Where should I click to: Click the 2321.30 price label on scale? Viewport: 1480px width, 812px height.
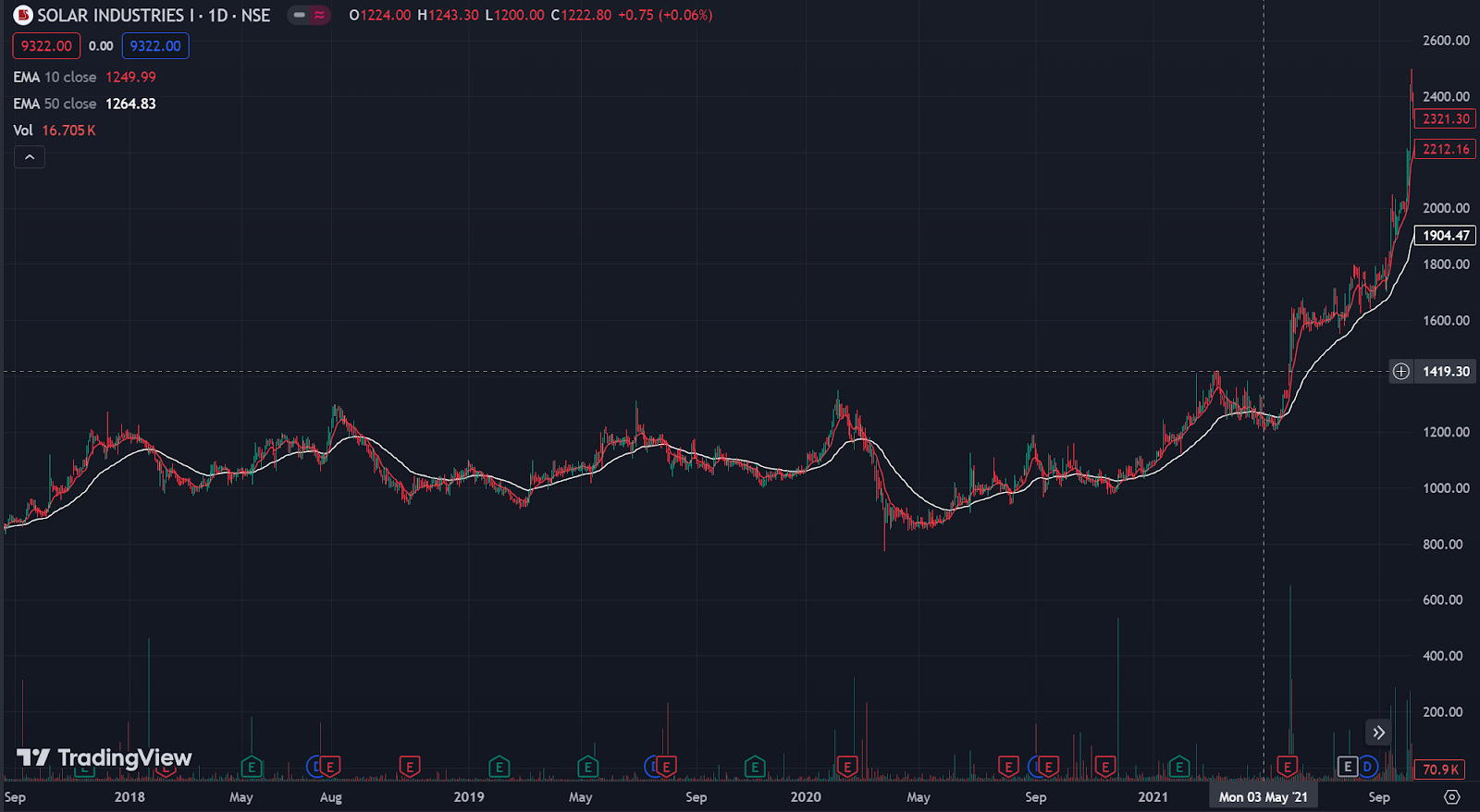click(x=1446, y=118)
